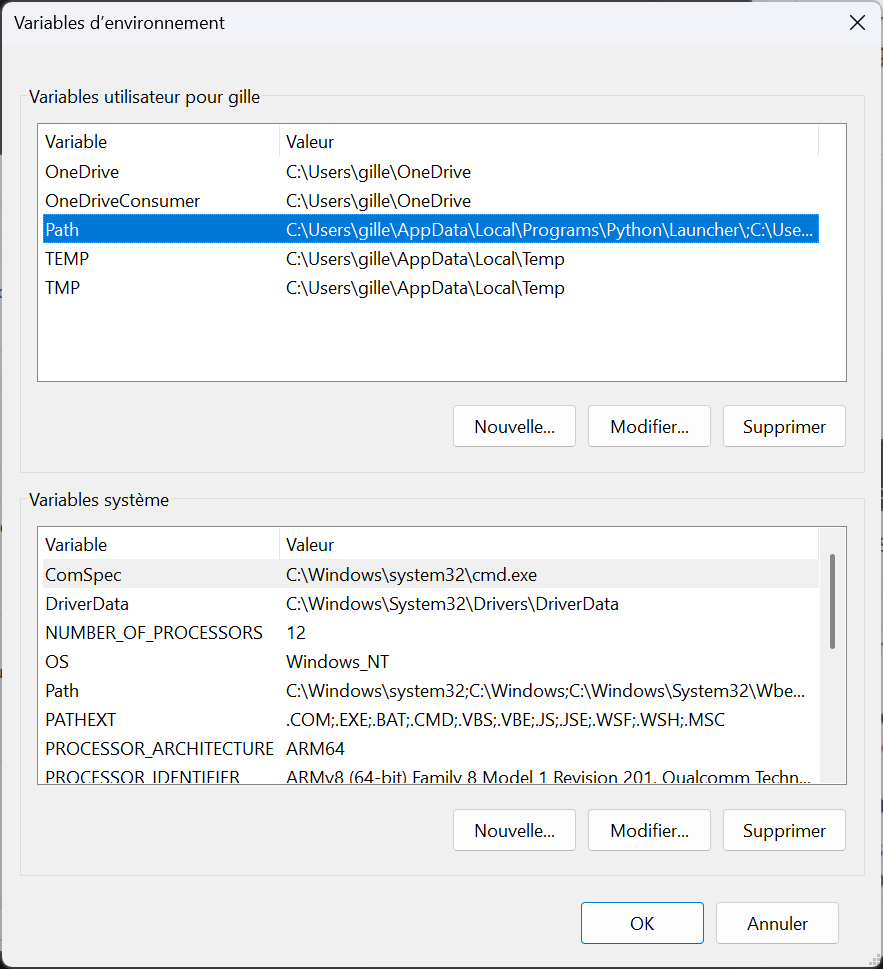Close the Variables d'environnement dialog
The width and height of the screenshot is (883, 969).
[x=857, y=23]
